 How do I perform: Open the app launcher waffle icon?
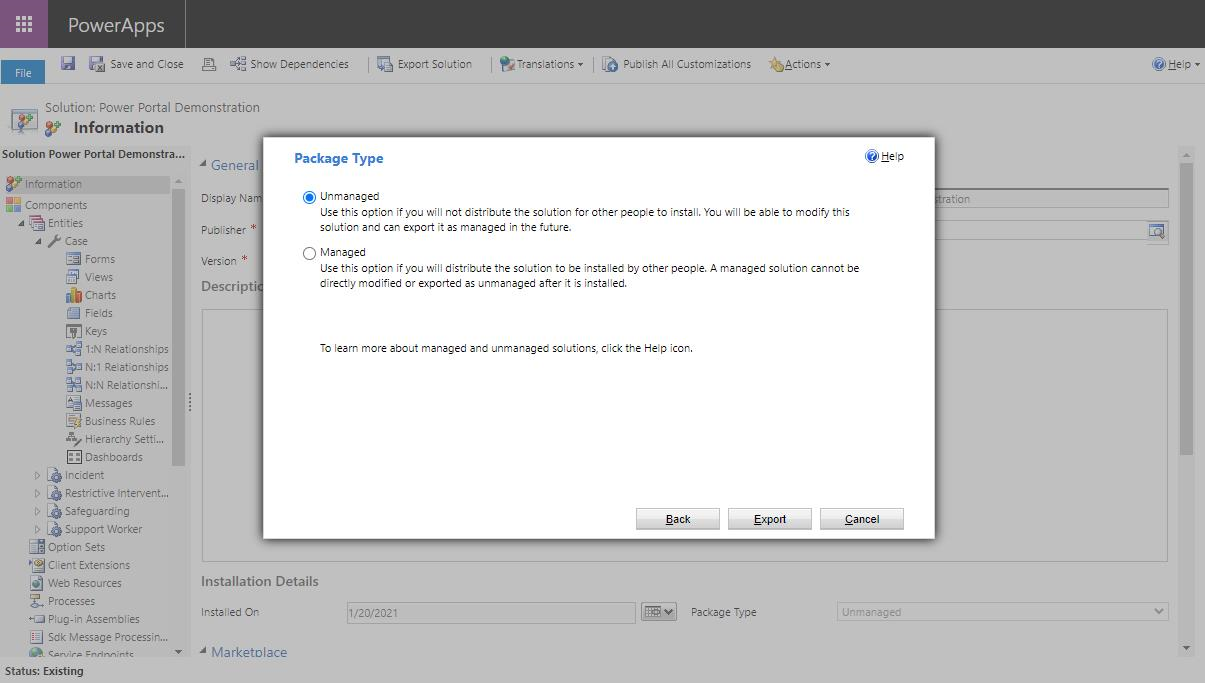24,24
